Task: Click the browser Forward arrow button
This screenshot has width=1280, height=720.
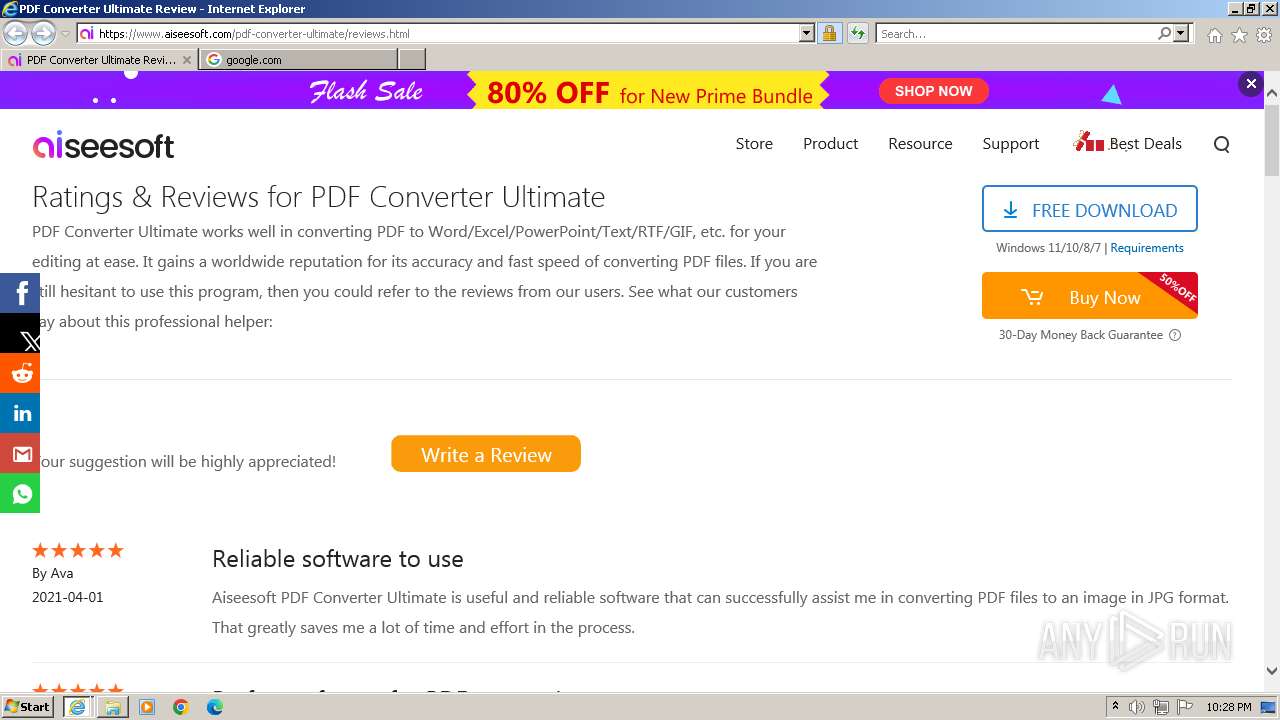Action: point(43,33)
